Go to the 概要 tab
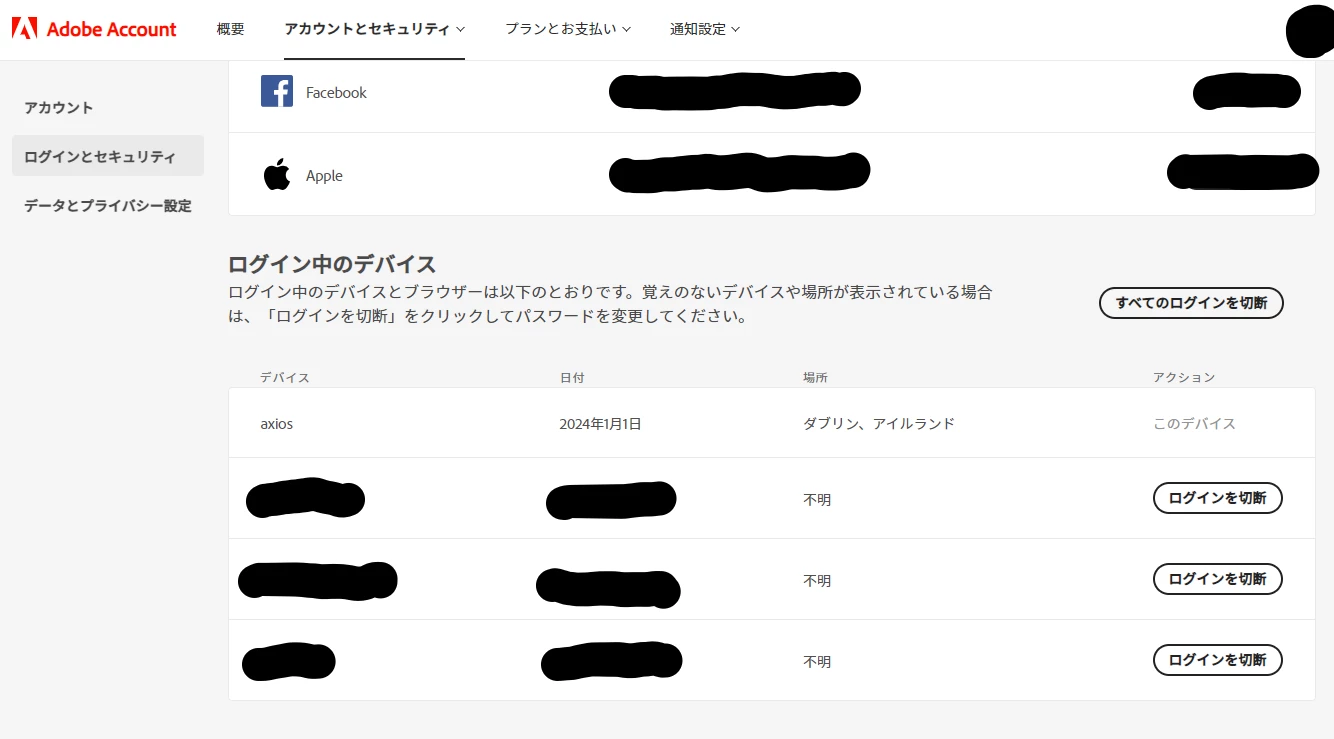Viewport: 1334px width, 739px height. coord(230,29)
